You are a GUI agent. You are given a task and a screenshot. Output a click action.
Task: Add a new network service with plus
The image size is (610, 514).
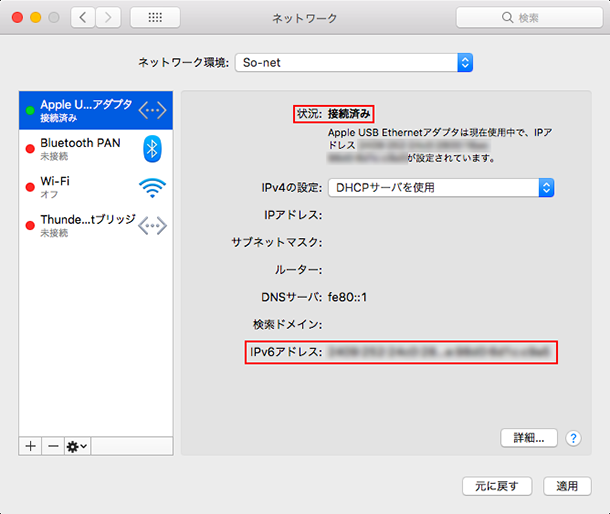(30, 445)
